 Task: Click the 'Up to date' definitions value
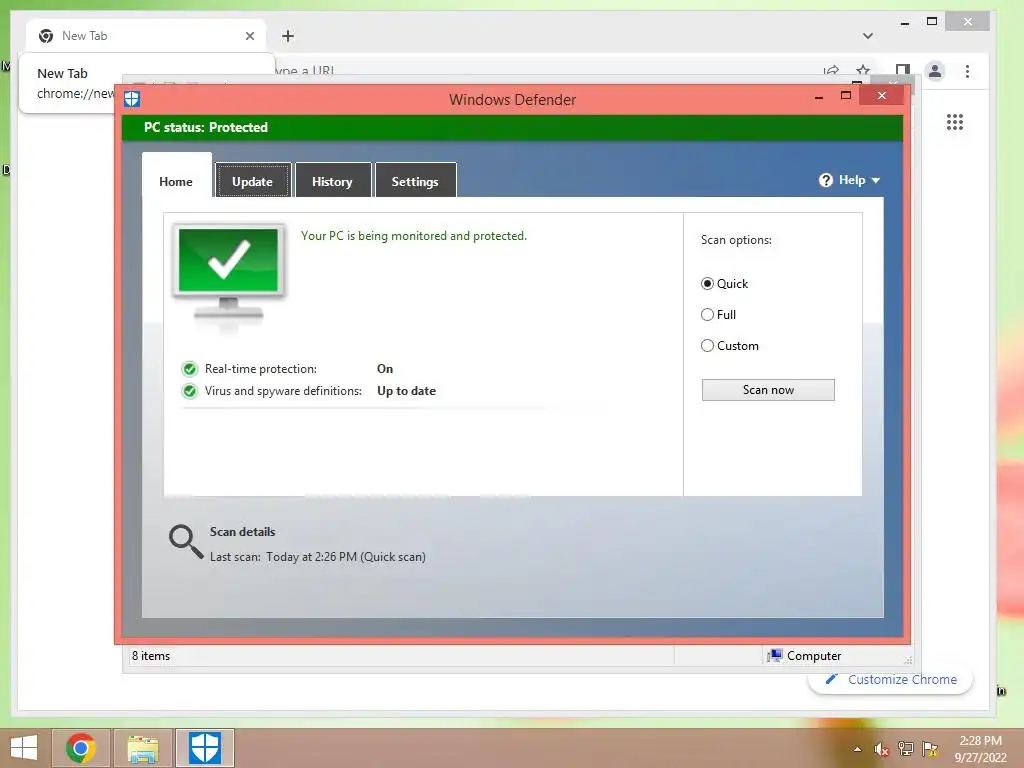point(406,391)
